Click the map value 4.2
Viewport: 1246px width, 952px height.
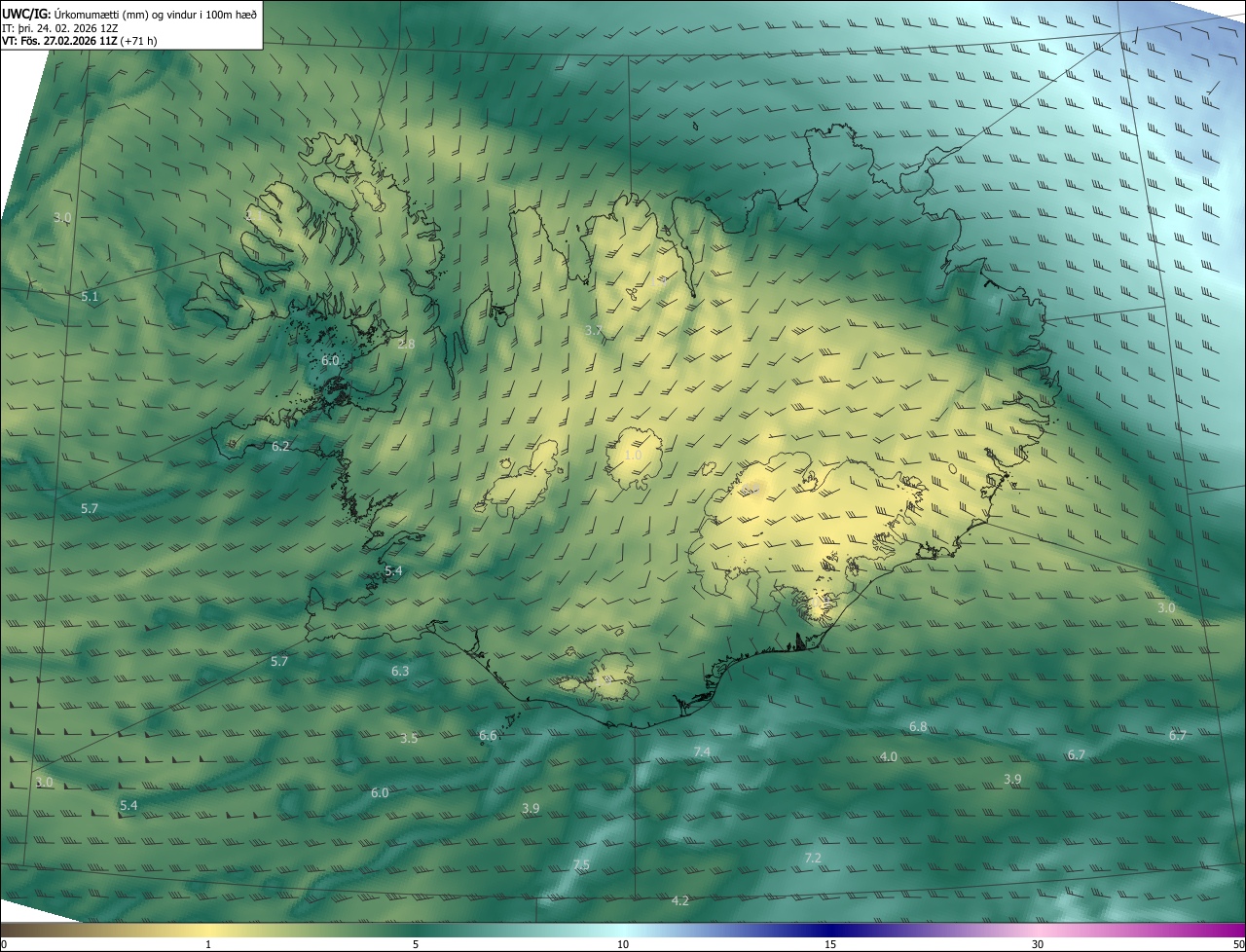[680, 901]
